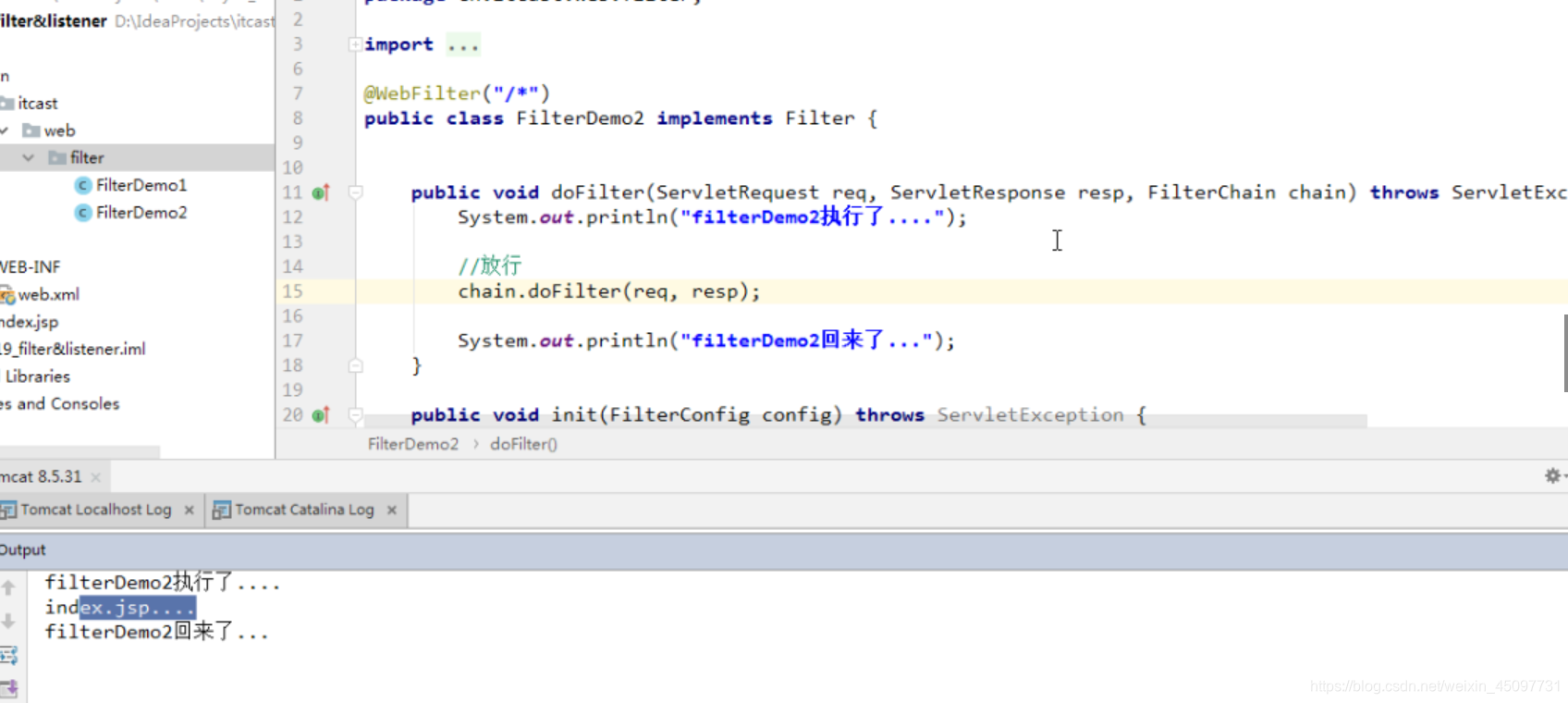This screenshot has height=703, width=1568.
Task: Open Scratches and Consoles node
Action: point(60,403)
